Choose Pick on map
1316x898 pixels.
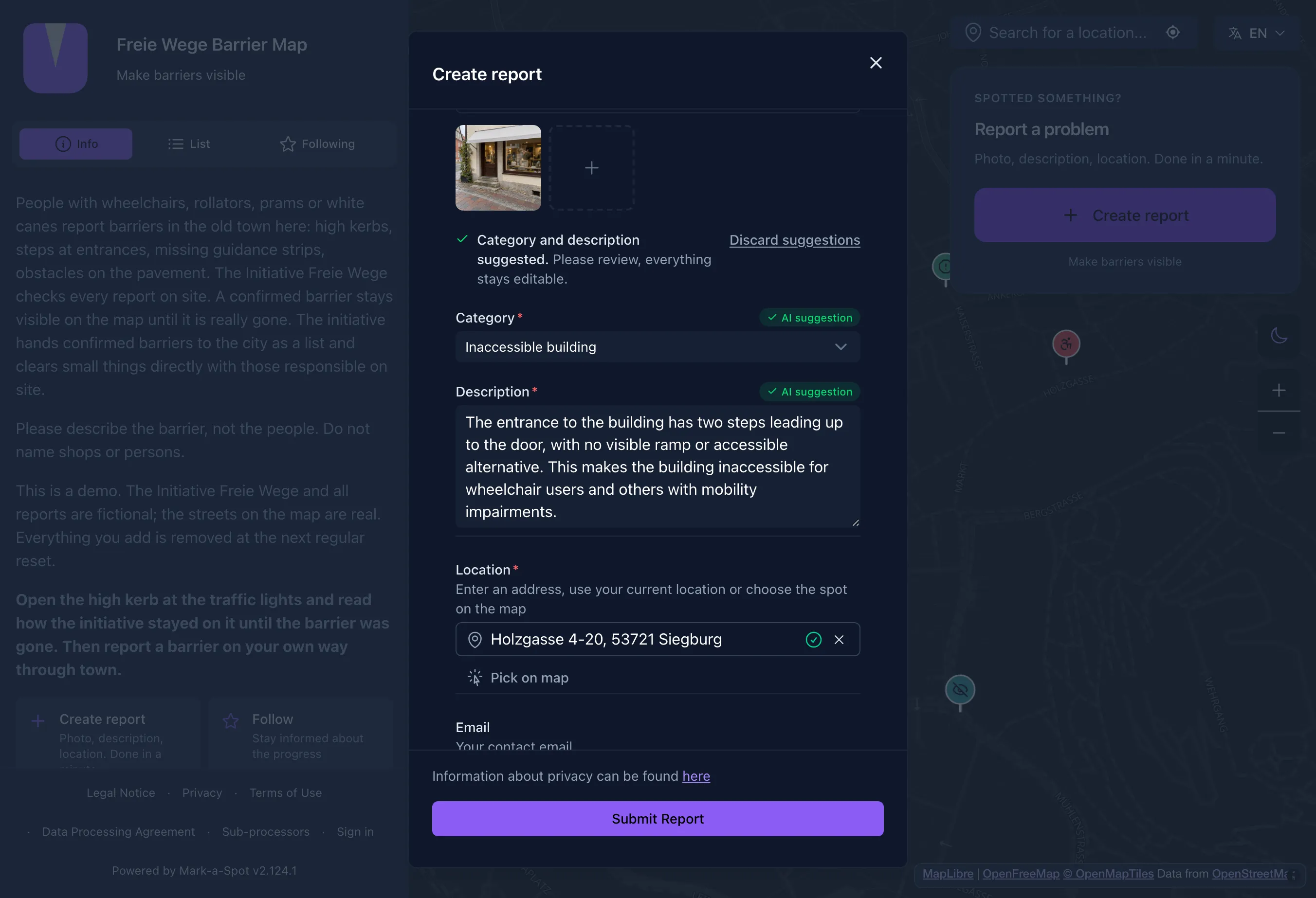tap(518, 678)
